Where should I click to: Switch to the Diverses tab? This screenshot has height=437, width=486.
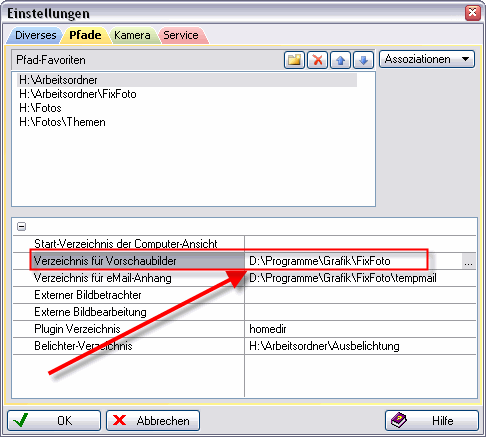(x=36, y=35)
